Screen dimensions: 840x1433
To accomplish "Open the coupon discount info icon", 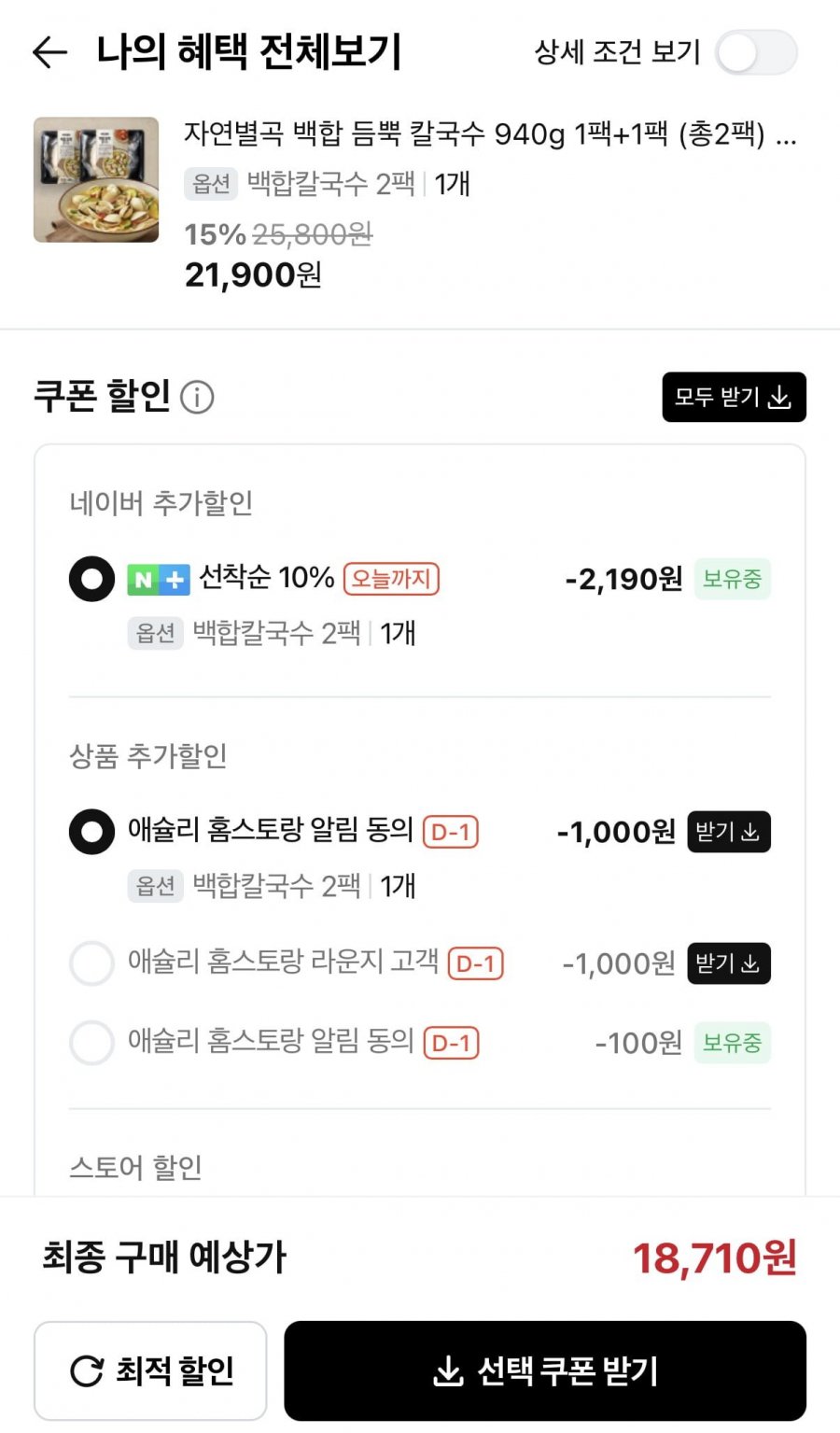I will [197, 398].
